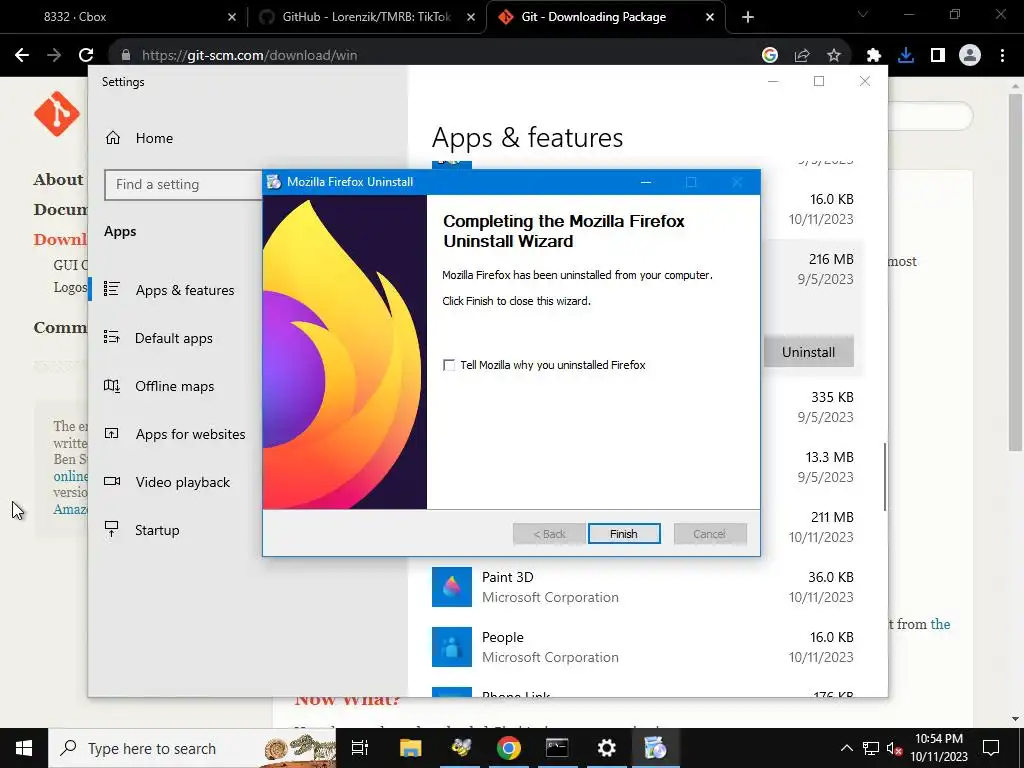
Task: Open Home in Settings sidebar
Action: pyautogui.click(x=155, y=138)
